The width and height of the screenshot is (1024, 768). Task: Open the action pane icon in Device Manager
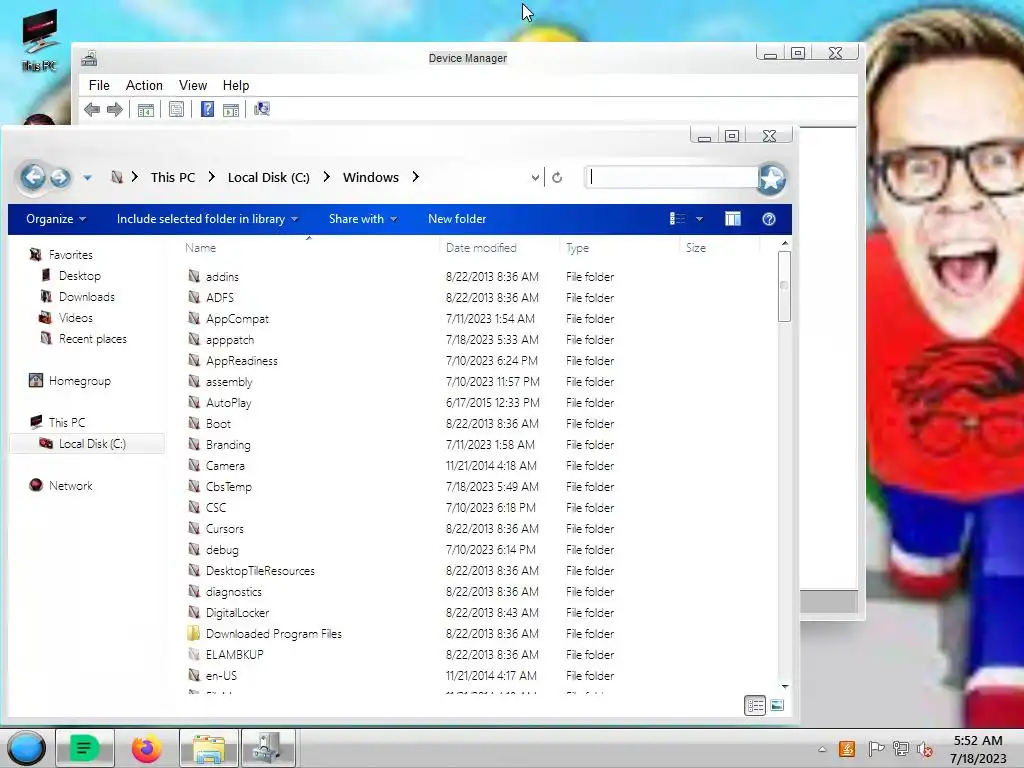click(x=231, y=110)
